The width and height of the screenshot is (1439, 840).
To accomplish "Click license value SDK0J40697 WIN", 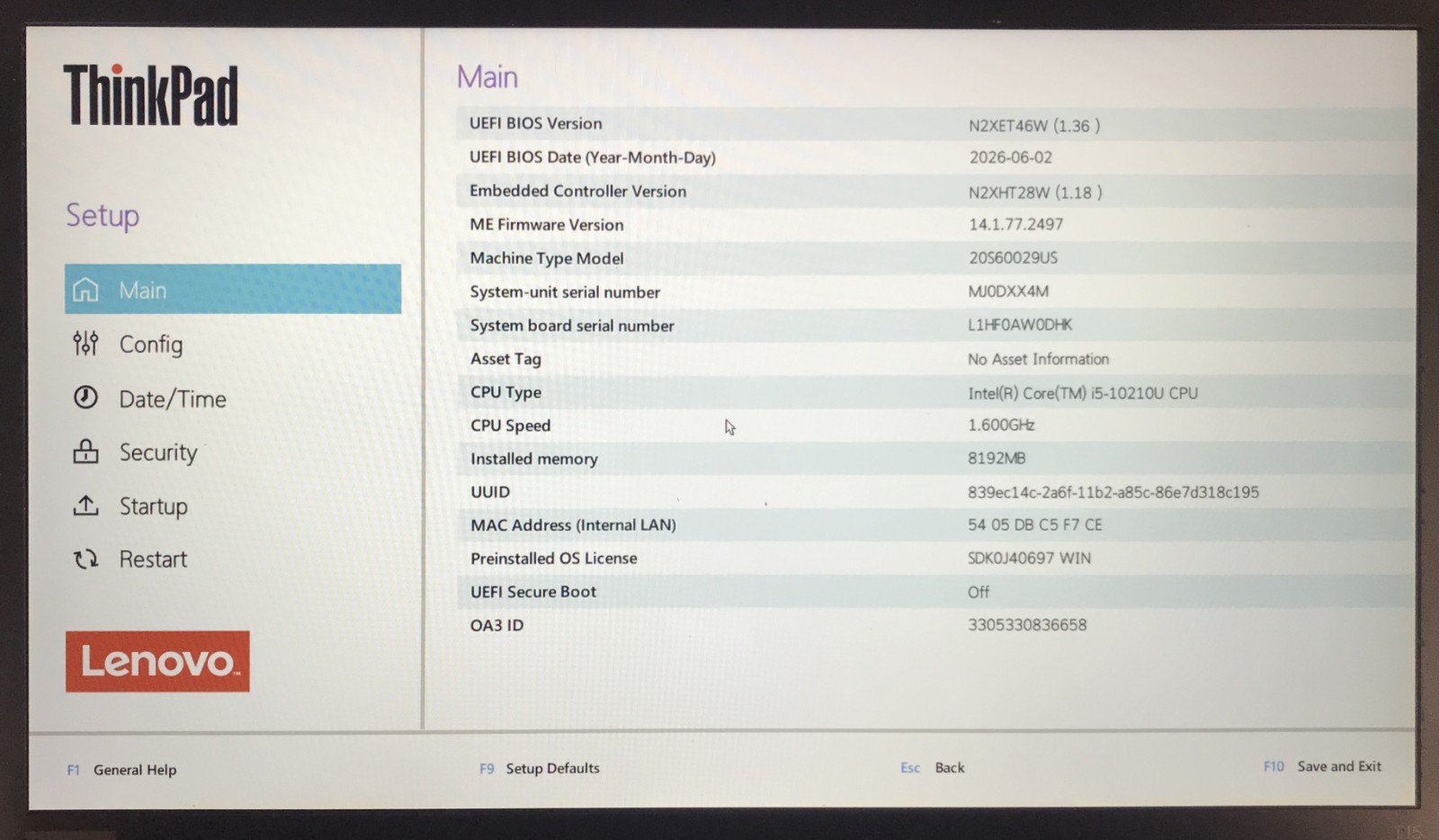I will pyautogui.click(x=1029, y=558).
